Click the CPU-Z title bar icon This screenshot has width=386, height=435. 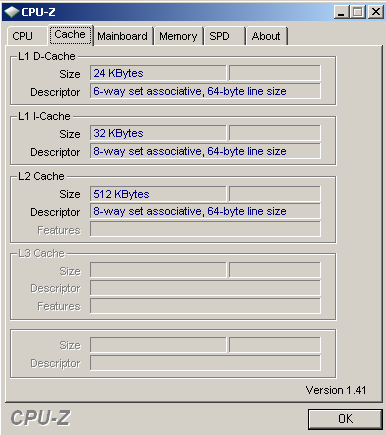pyautogui.click(x=11, y=12)
